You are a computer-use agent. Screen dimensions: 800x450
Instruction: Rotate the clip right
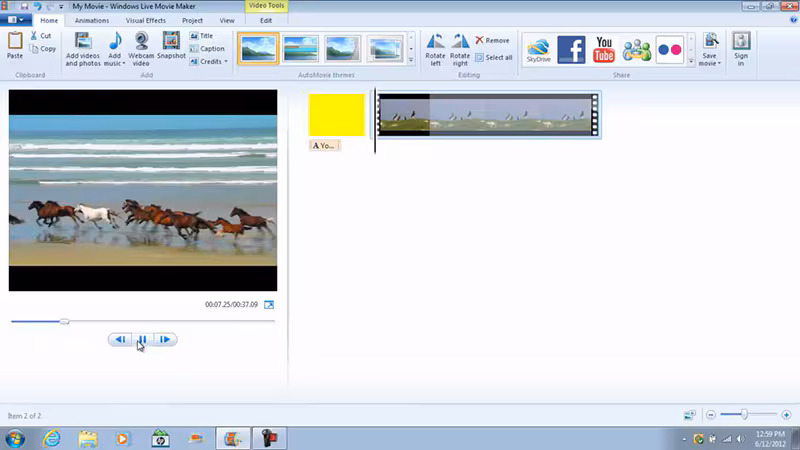click(460, 49)
